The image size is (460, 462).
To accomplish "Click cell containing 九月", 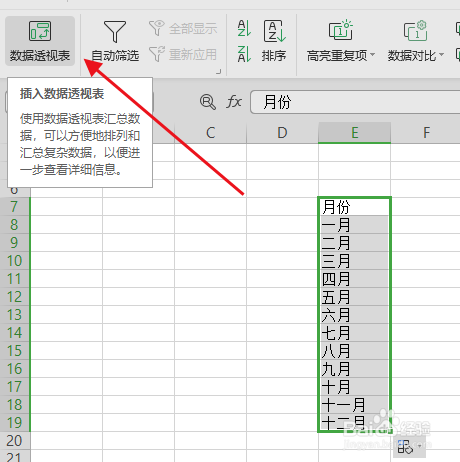I will (354, 369).
